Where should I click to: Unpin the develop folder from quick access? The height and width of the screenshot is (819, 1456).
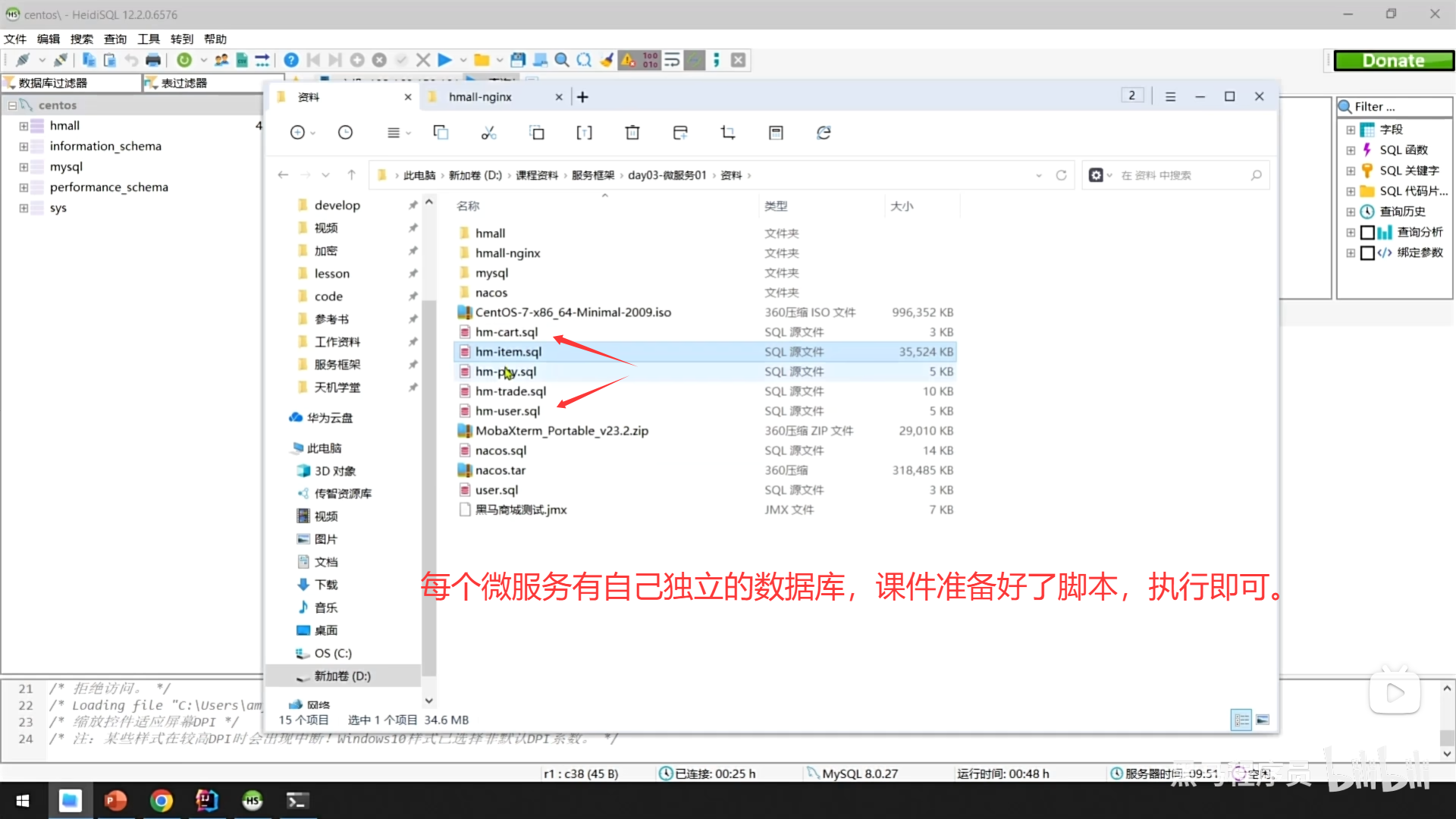pyautogui.click(x=413, y=204)
